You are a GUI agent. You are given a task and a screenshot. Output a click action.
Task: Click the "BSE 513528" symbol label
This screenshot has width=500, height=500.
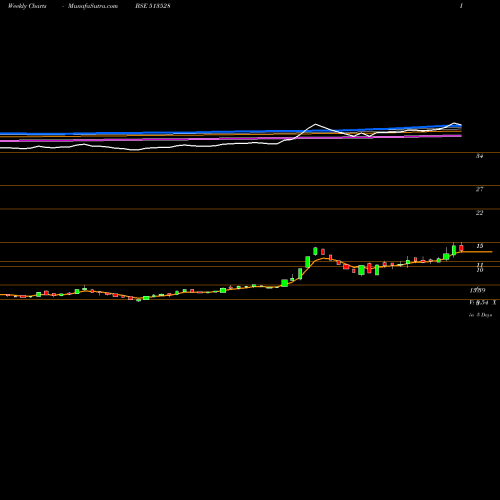coord(153,6)
